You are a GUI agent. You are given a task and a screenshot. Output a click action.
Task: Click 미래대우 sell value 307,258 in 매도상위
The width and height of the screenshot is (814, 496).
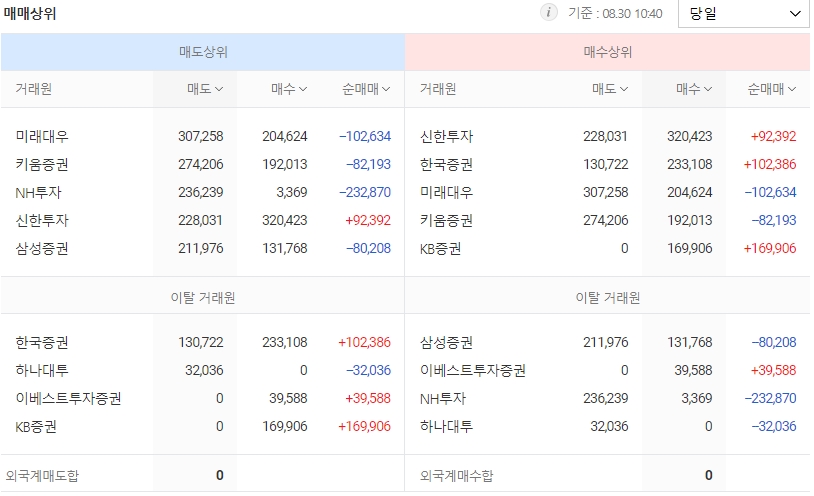(201, 136)
